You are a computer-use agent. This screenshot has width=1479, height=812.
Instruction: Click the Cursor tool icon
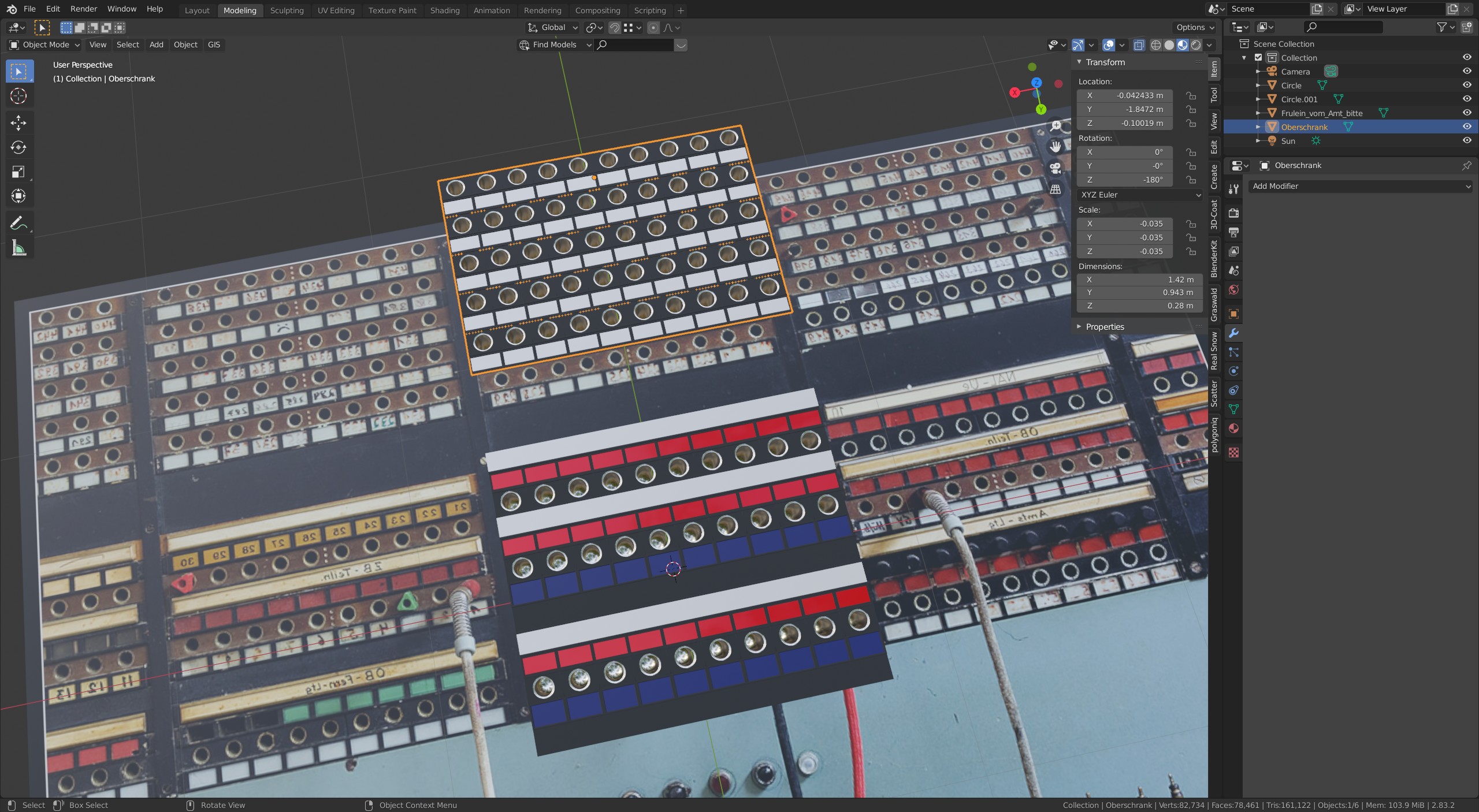point(18,96)
